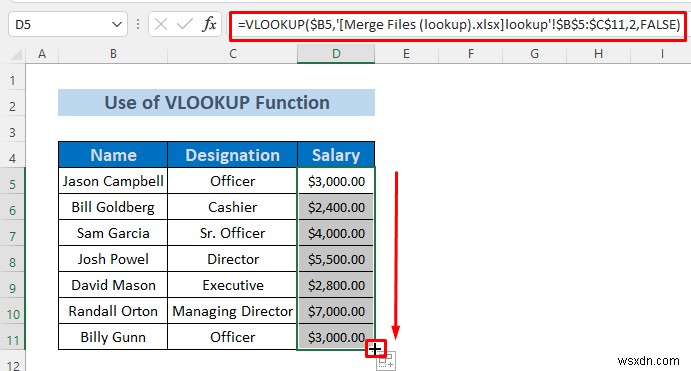
Task: Select the Managing Director cell
Action: 233,311
